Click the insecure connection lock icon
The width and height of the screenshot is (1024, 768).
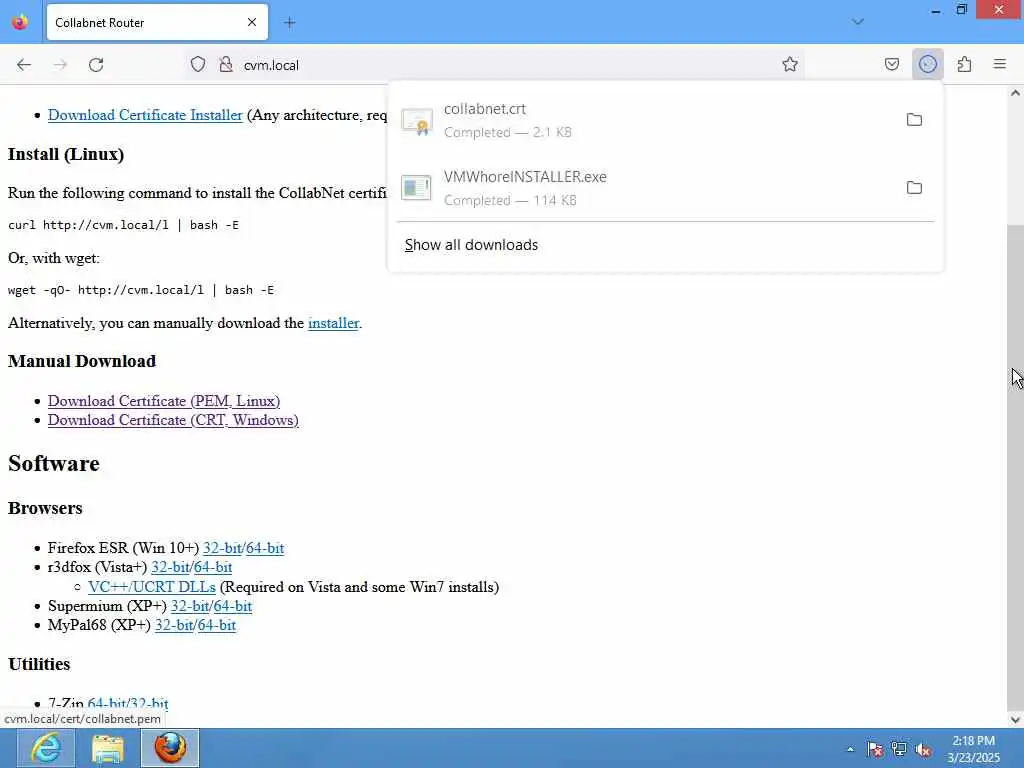coord(226,65)
